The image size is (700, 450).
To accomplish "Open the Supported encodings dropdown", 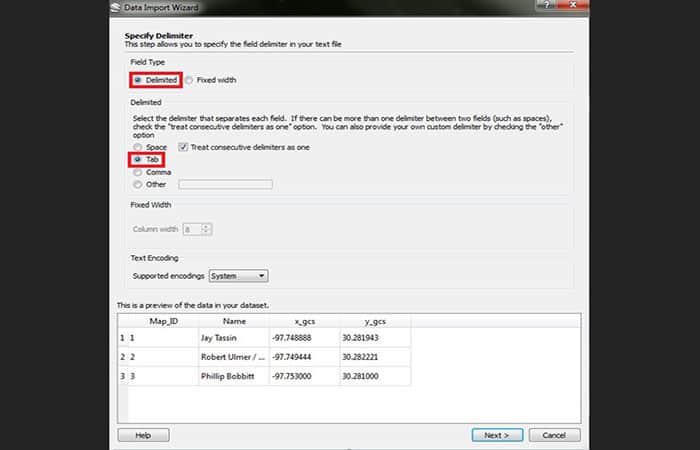I will [x=238, y=276].
